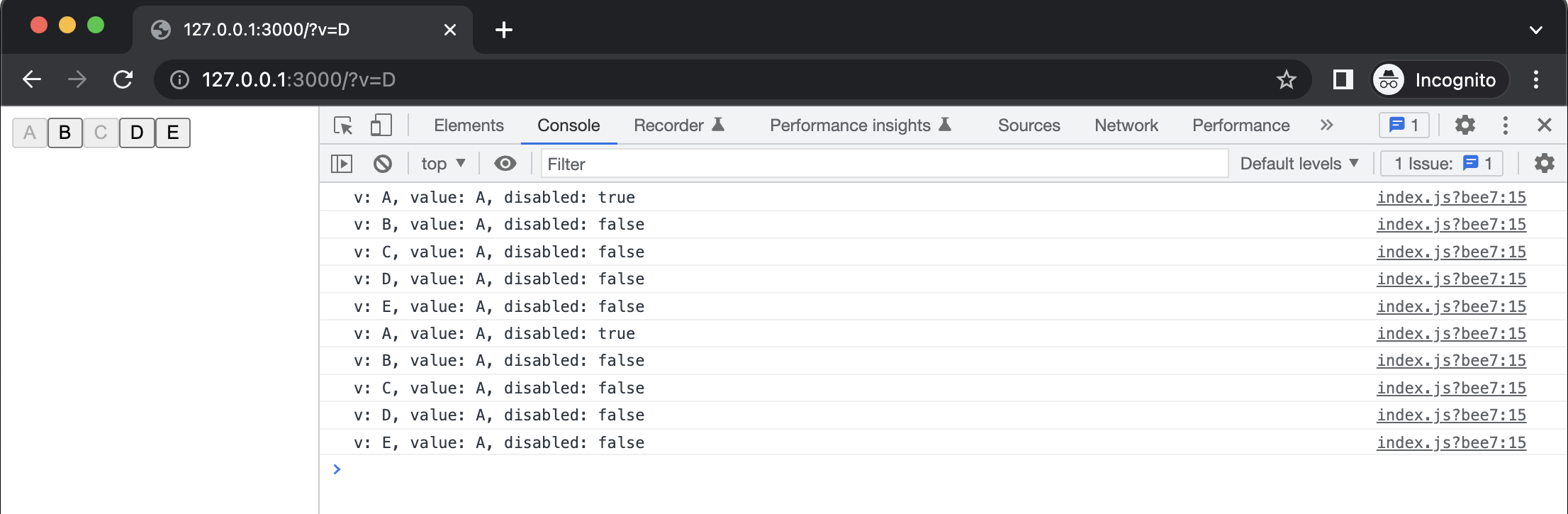Screen dimensions: 1568x514
Task: Create a live expression with eye icon
Action: (x=505, y=164)
